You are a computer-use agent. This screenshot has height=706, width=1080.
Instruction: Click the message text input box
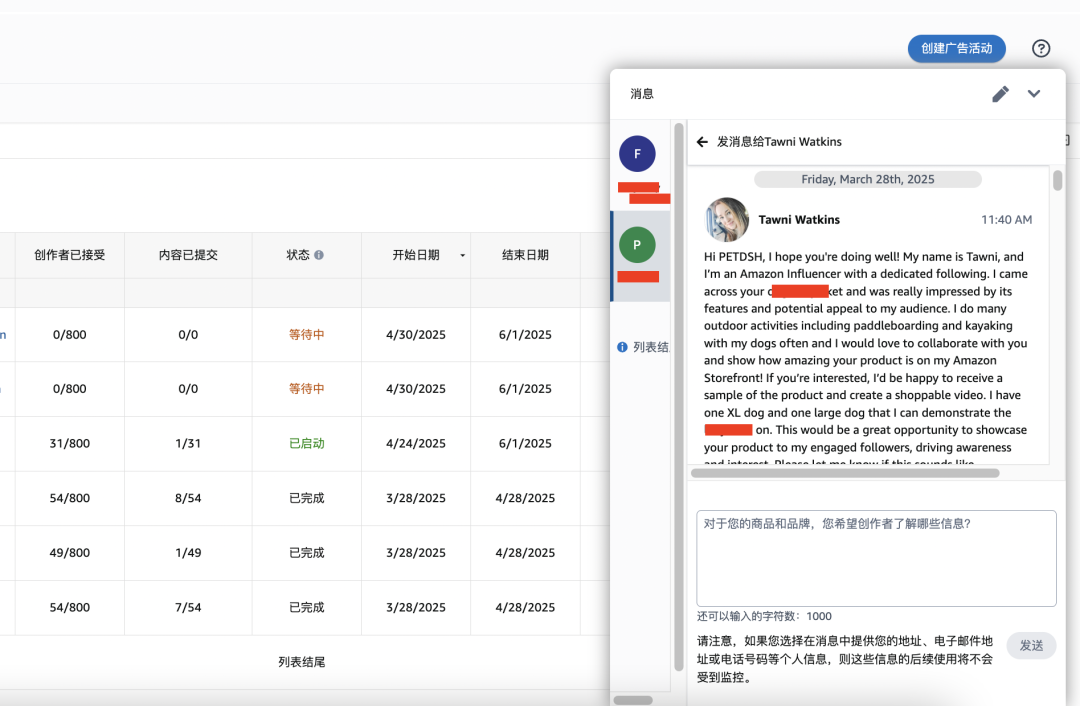click(876, 558)
